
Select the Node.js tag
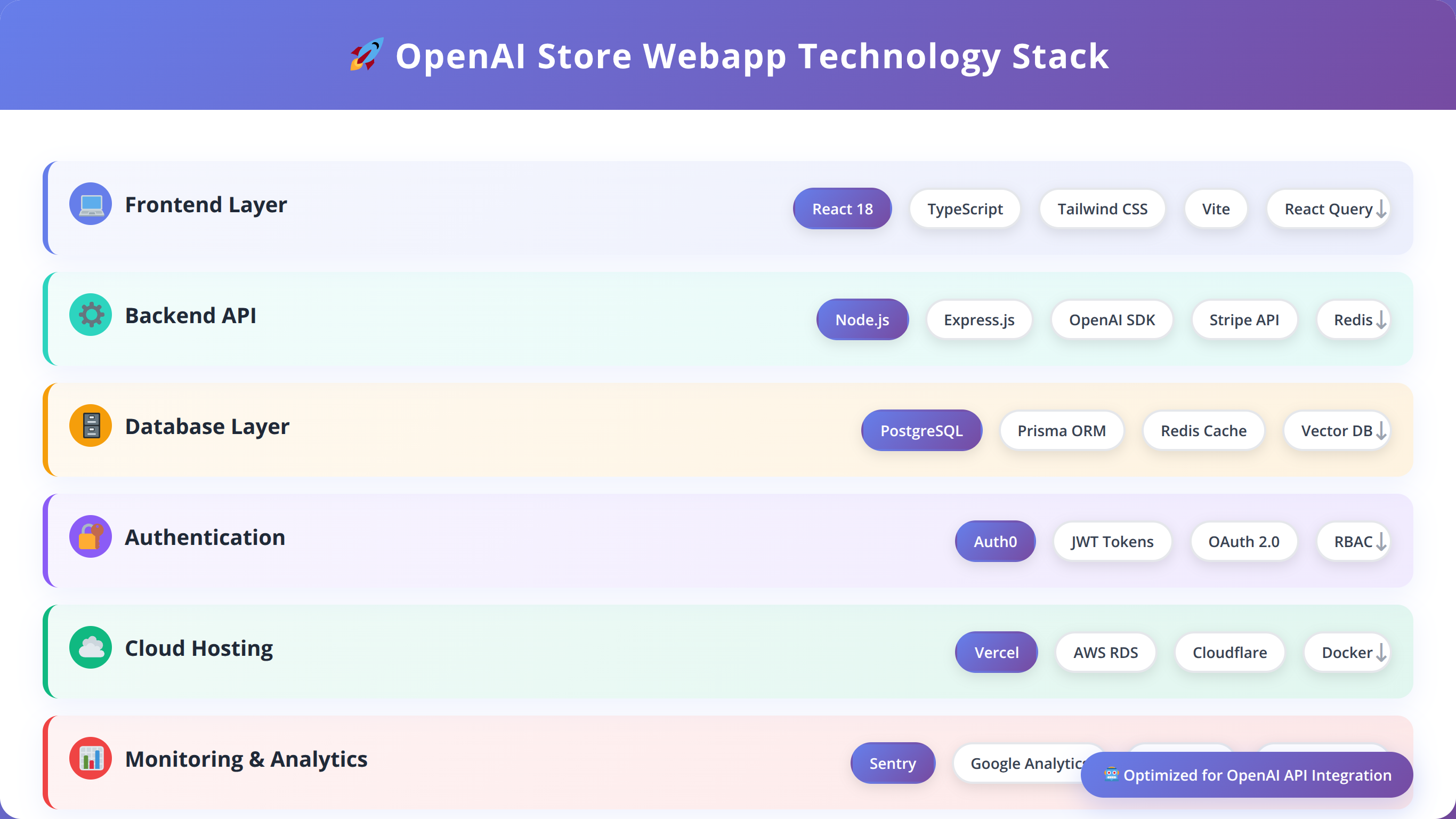tap(862, 319)
